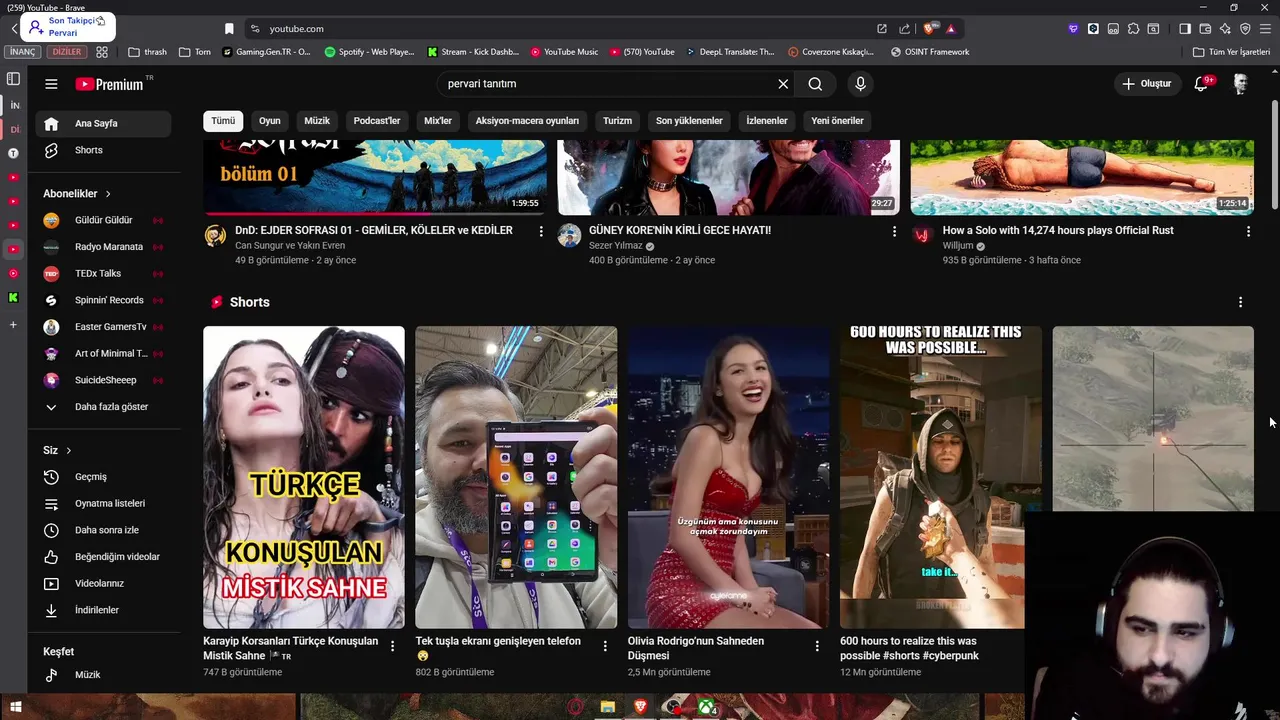Select the Mix'ler filter chip
Screen dimensions: 1280x720
pos(438,121)
